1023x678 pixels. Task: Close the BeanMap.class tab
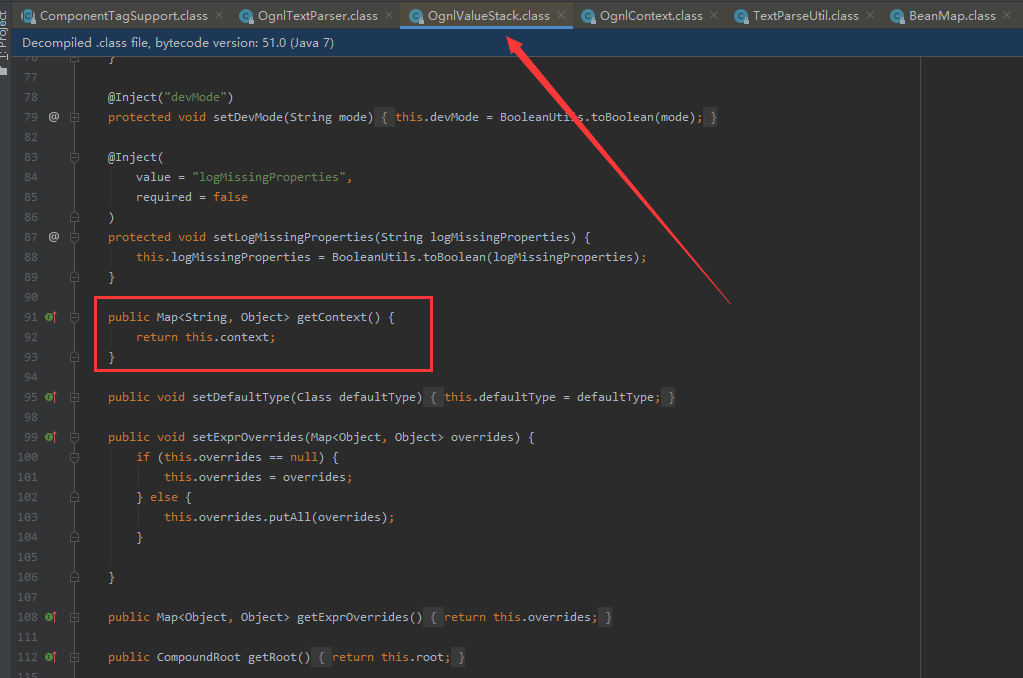tap(1007, 15)
